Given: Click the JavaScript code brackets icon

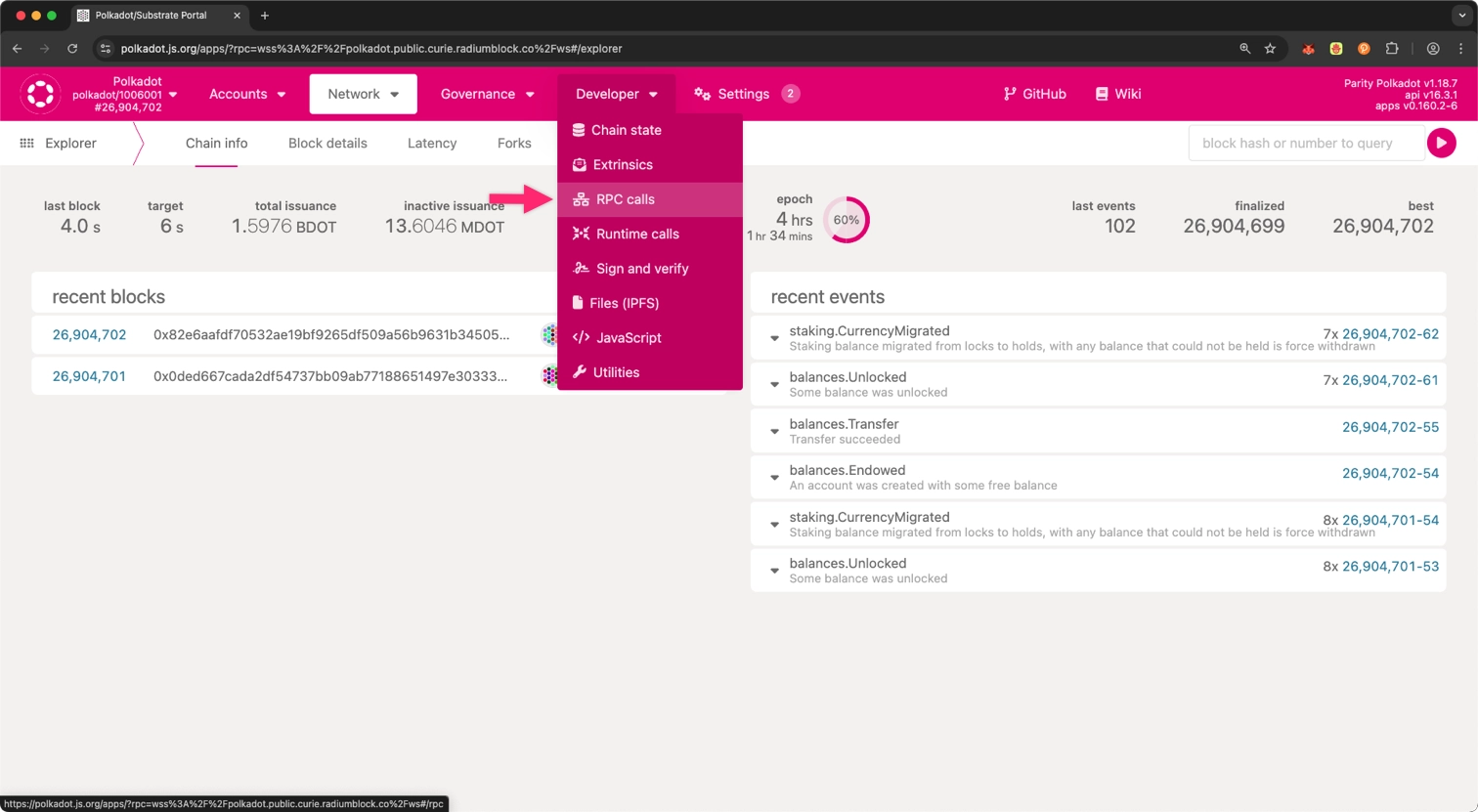Looking at the screenshot, I should tap(581, 338).
